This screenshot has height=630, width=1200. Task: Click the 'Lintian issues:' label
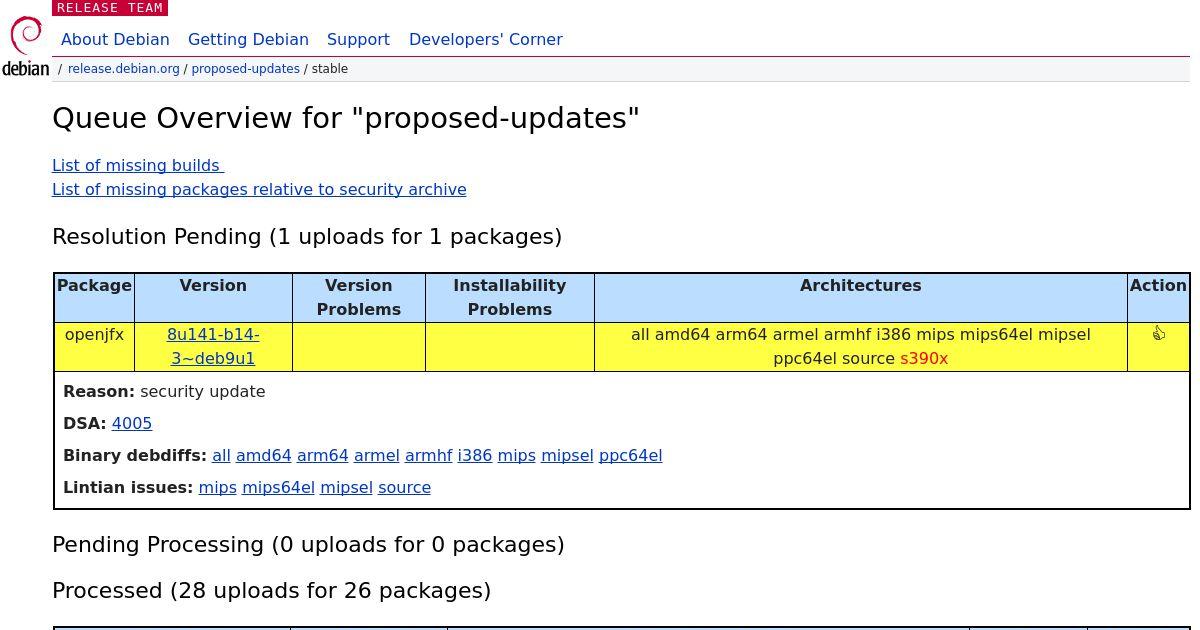click(x=128, y=487)
